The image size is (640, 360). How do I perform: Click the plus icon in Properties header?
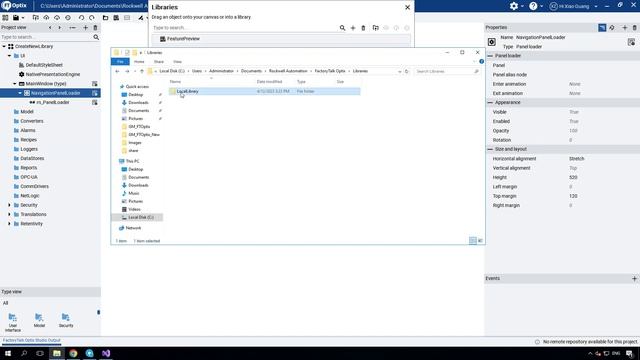[624, 27]
